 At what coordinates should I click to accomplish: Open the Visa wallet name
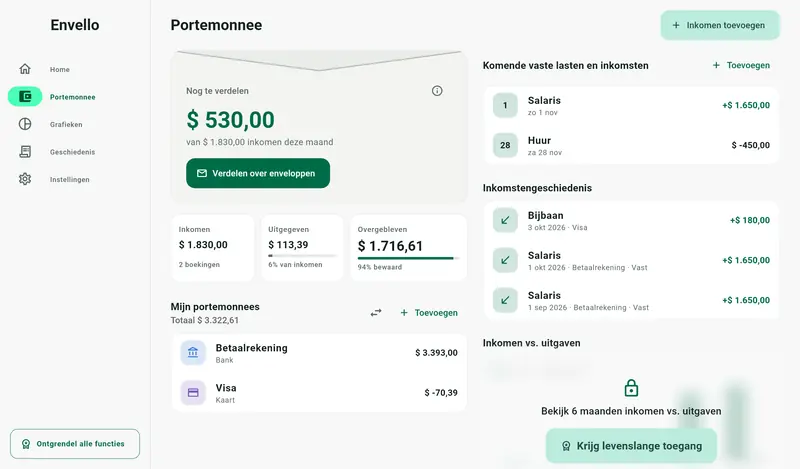[226, 388]
